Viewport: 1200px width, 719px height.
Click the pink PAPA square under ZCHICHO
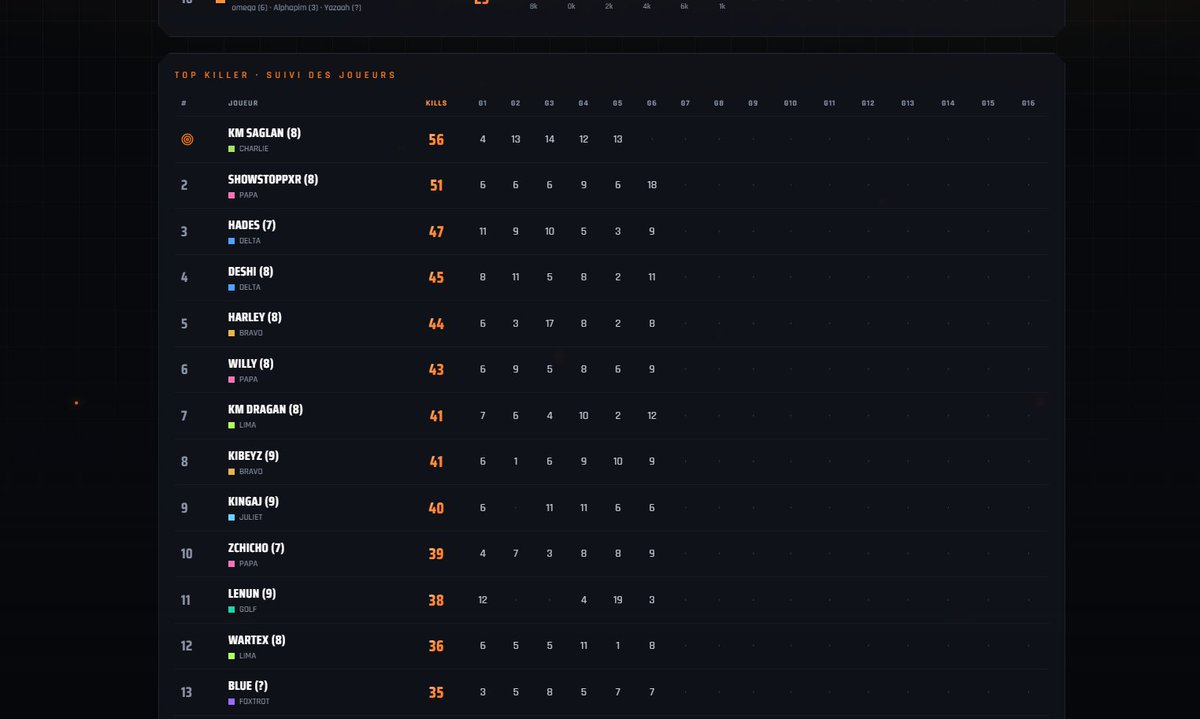point(231,563)
